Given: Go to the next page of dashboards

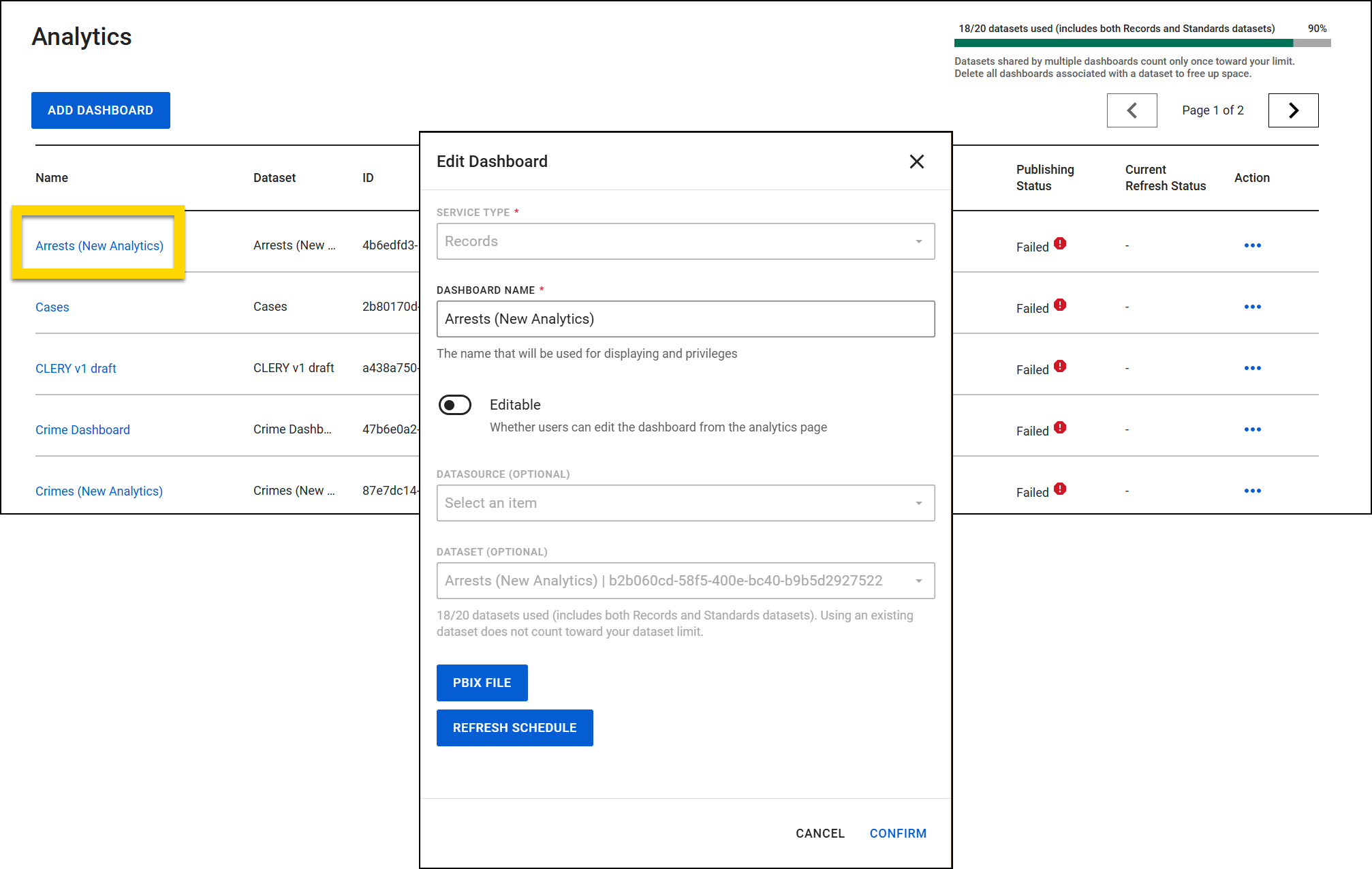Looking at the screenshot, I should (1292, 110).
